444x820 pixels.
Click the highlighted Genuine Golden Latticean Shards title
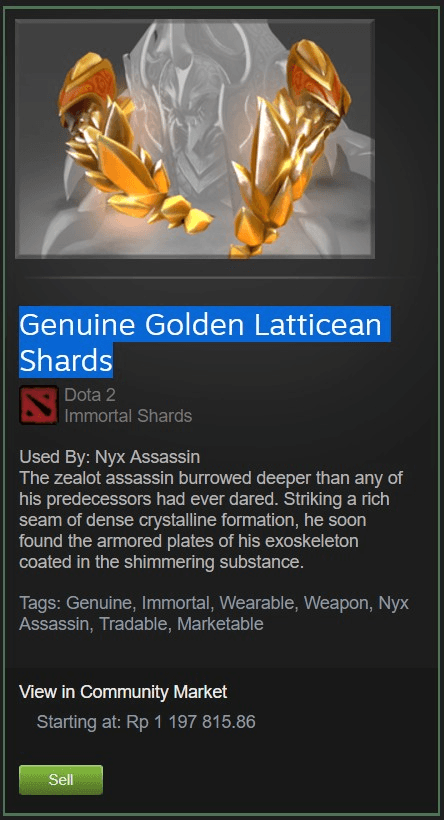pyautogui.click(x=204, y=341)
